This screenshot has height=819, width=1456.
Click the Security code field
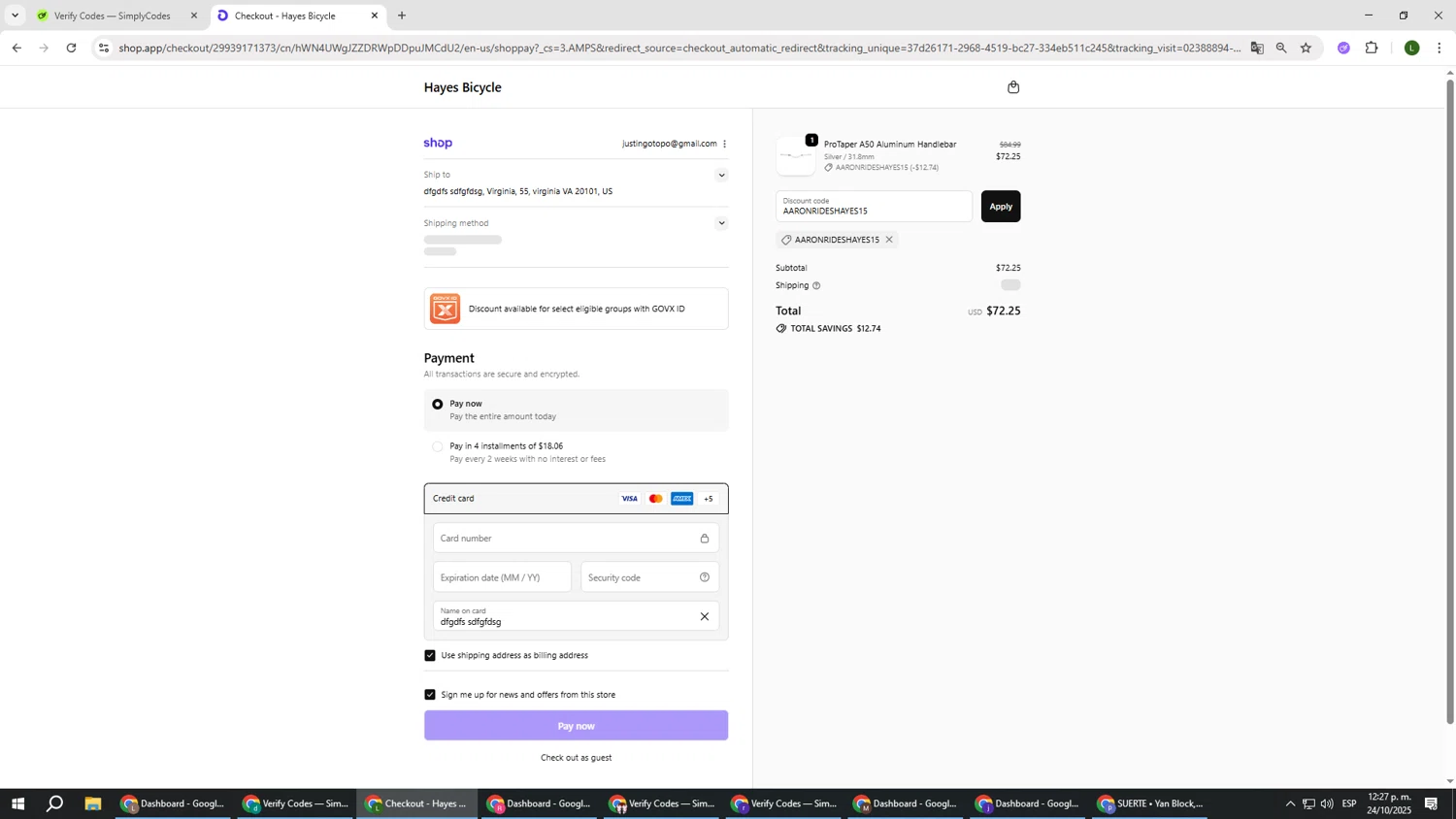[649, 577]
